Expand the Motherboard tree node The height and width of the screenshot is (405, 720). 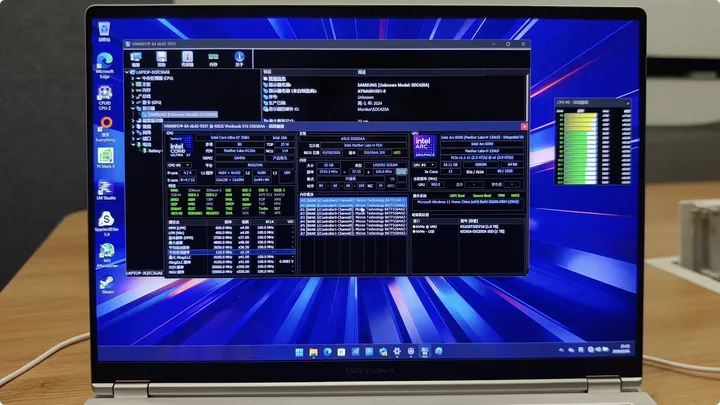(x=133, y=84)
